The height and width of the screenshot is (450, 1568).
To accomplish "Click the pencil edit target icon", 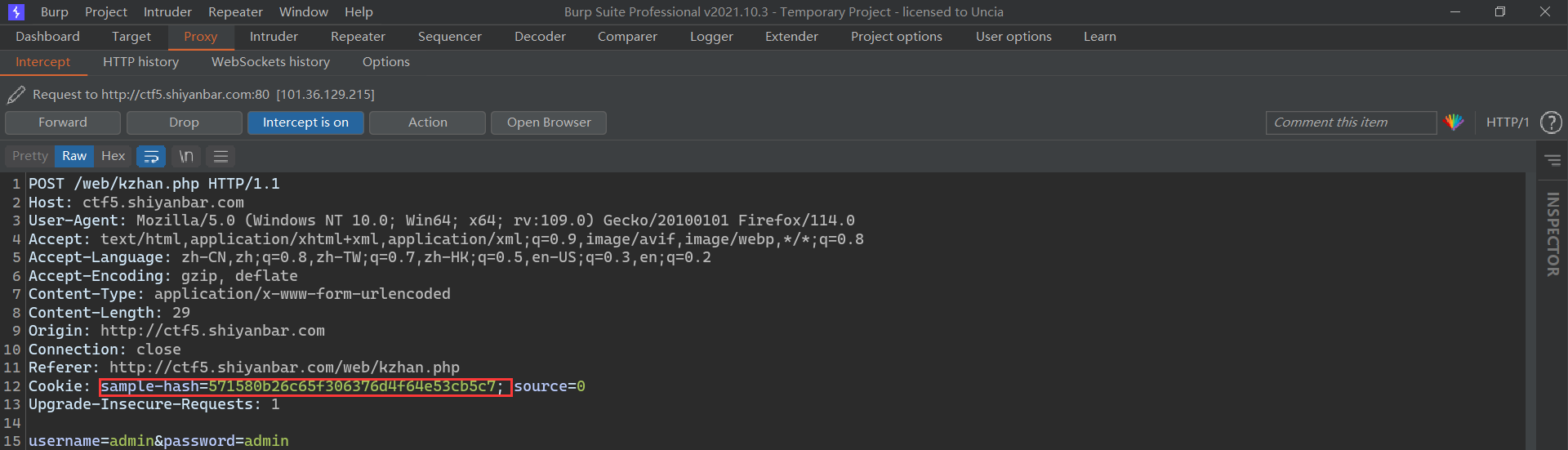I will pos(16,95).
